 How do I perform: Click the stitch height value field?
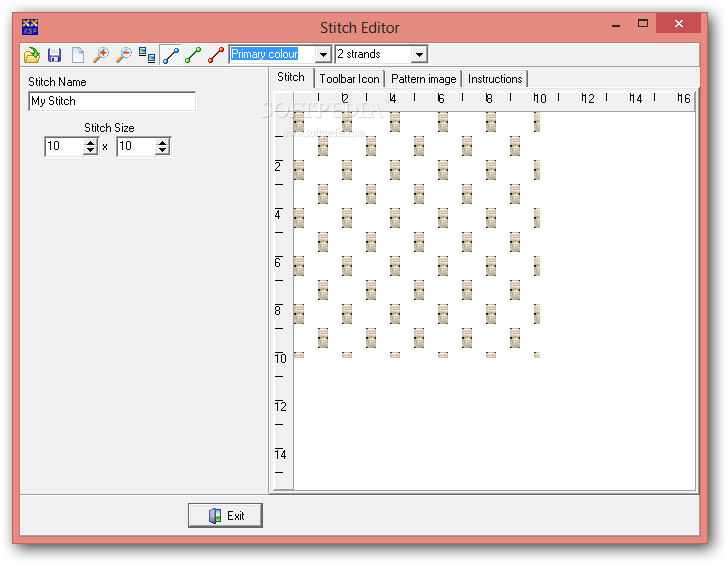[136, 146]
